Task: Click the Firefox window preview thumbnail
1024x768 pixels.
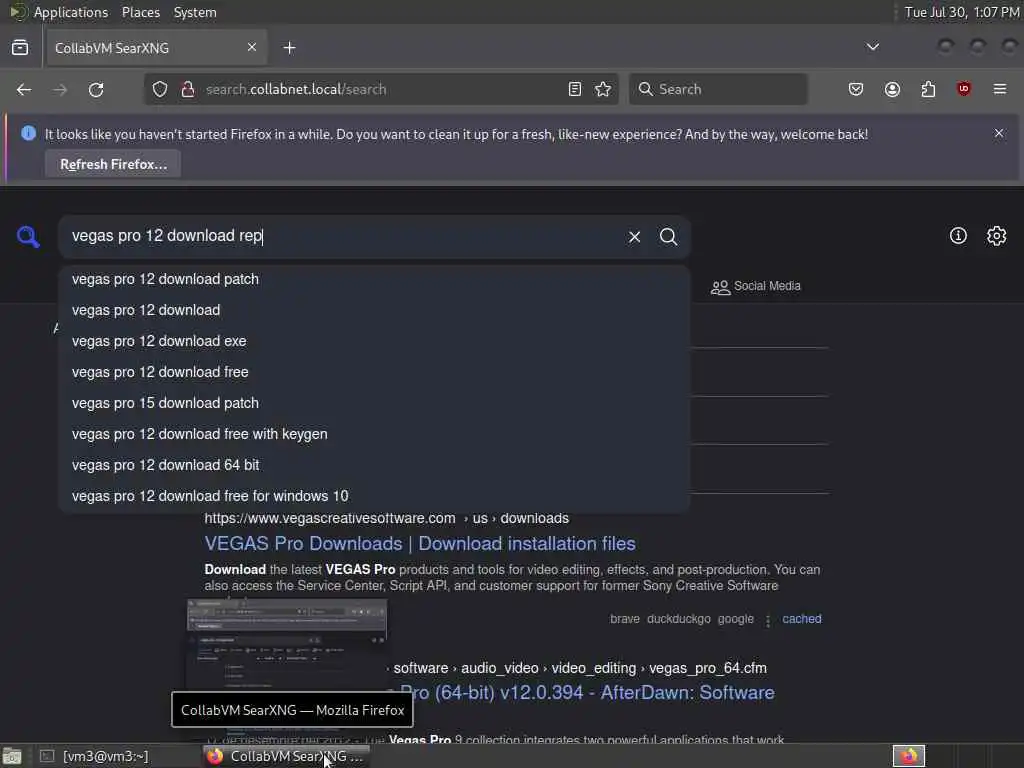Action: (287, 645)
